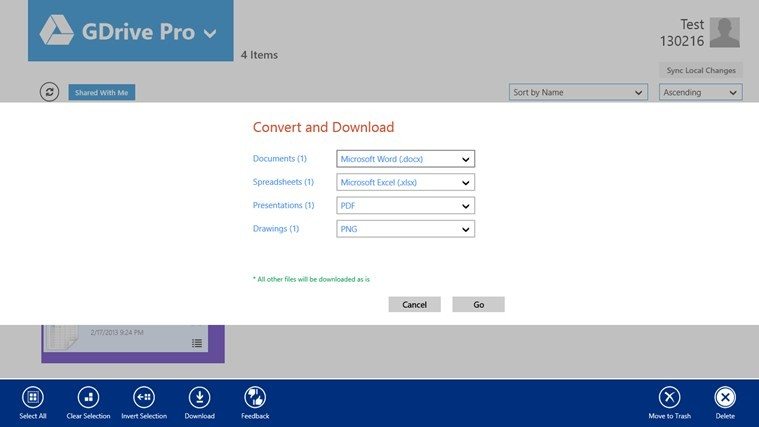Click the "Documents (1)" label
The height and width of the screenshot is (427, 759).
[x=280, y=159]
